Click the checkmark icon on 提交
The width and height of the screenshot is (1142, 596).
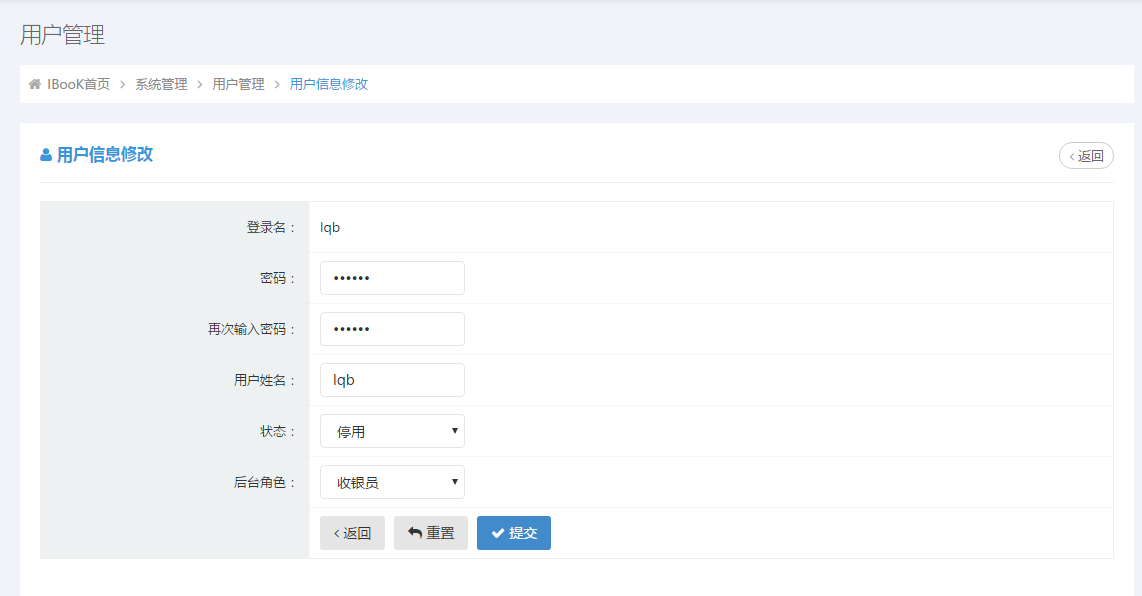(x=497, y=533)
